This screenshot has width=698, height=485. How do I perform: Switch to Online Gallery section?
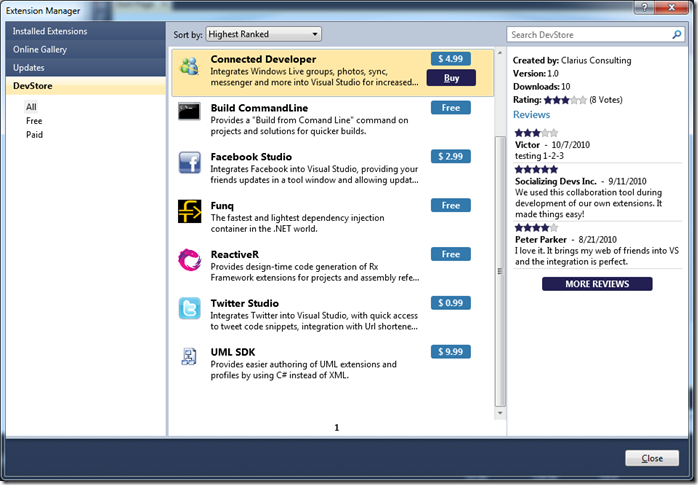pyautogui.click(x=85, y=49)
